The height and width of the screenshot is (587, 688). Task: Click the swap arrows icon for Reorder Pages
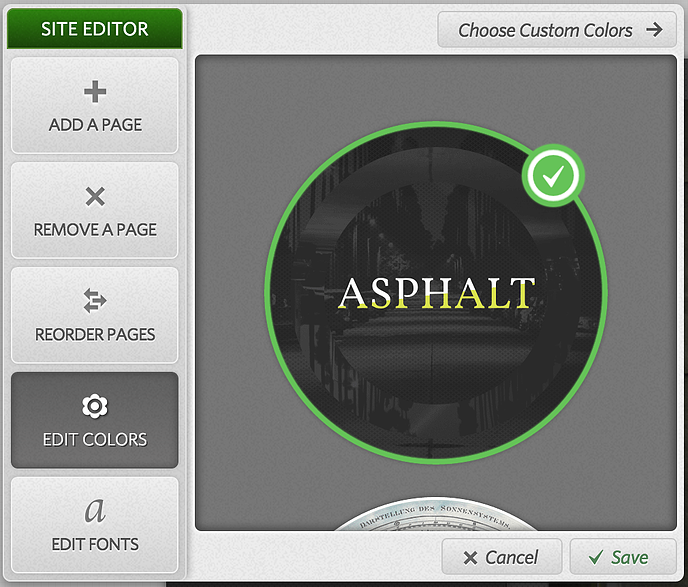pos(95,301)
